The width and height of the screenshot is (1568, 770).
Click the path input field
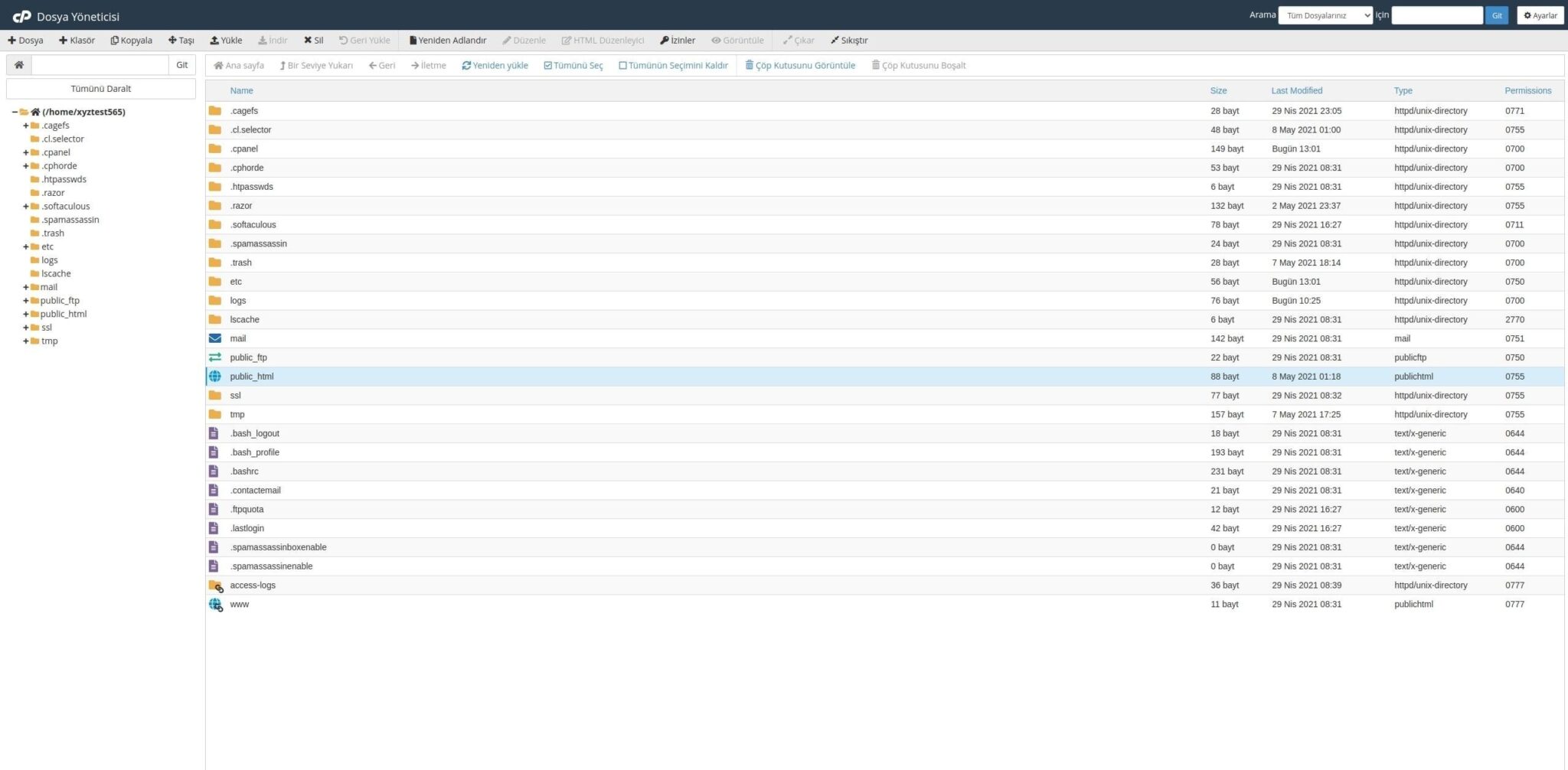pyautogui.click(x=100, y=65)
